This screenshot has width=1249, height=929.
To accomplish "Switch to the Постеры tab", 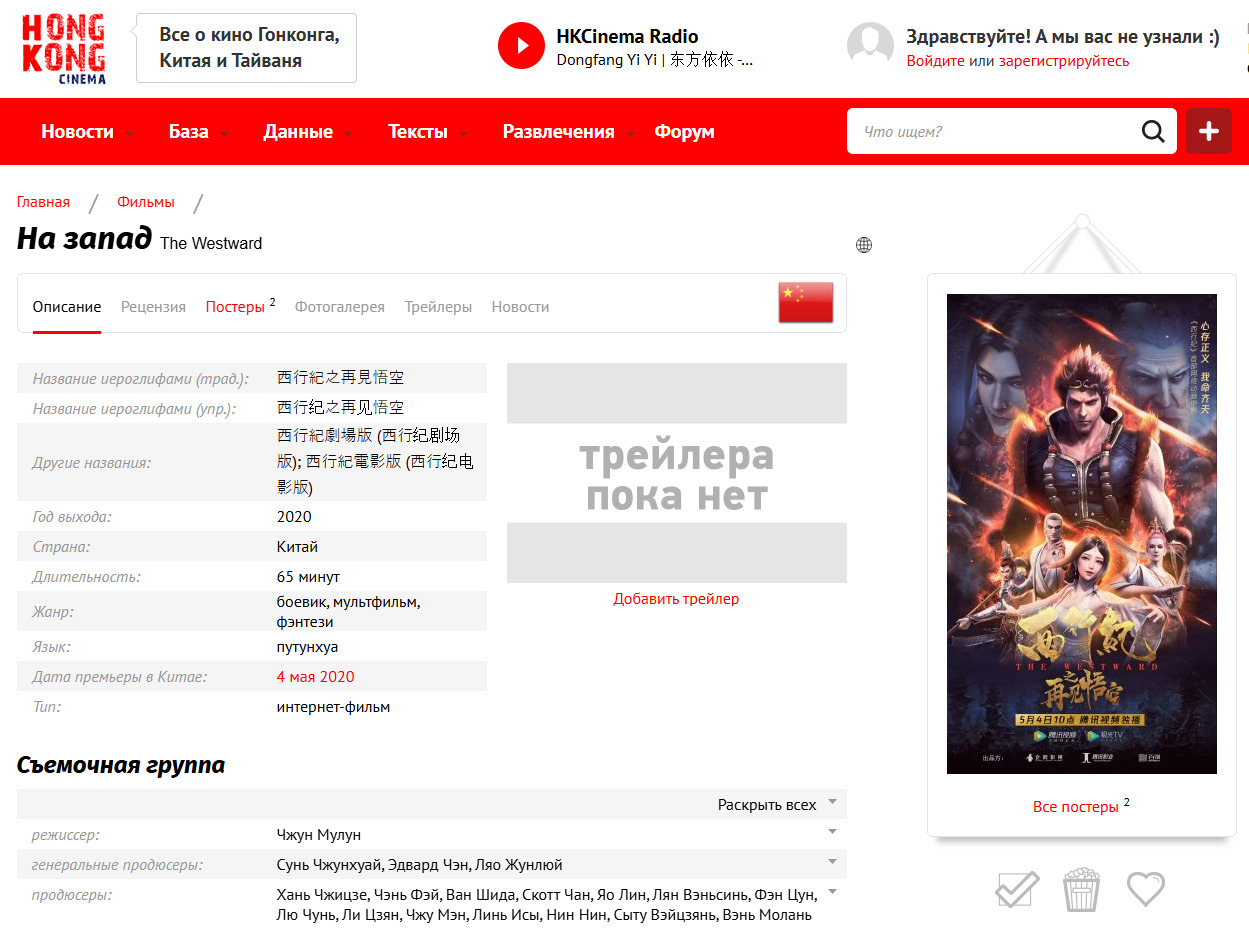I will [235, 307].
